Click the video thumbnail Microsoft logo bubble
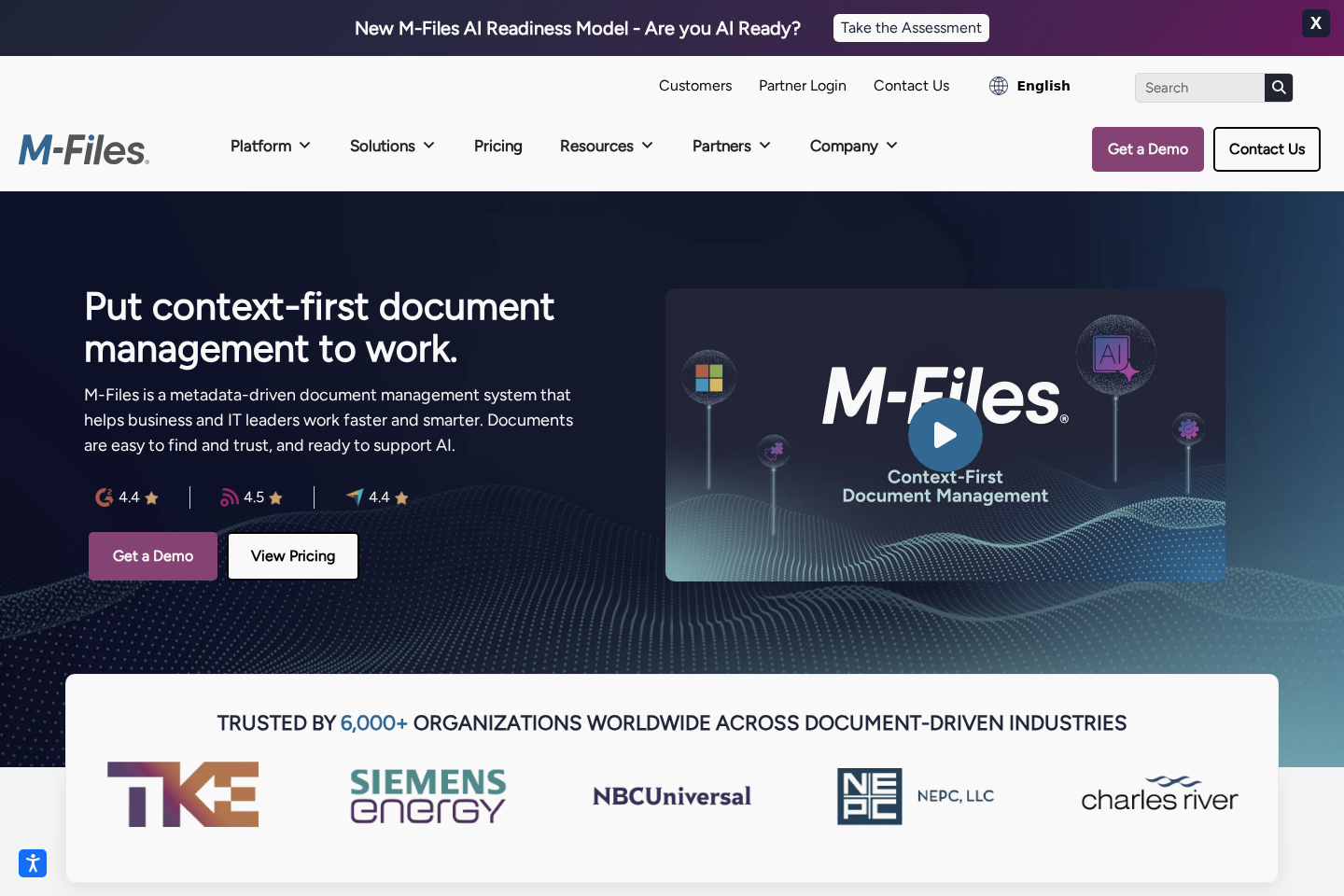This screenshot has height=896, width=1344. coord(709,377)
